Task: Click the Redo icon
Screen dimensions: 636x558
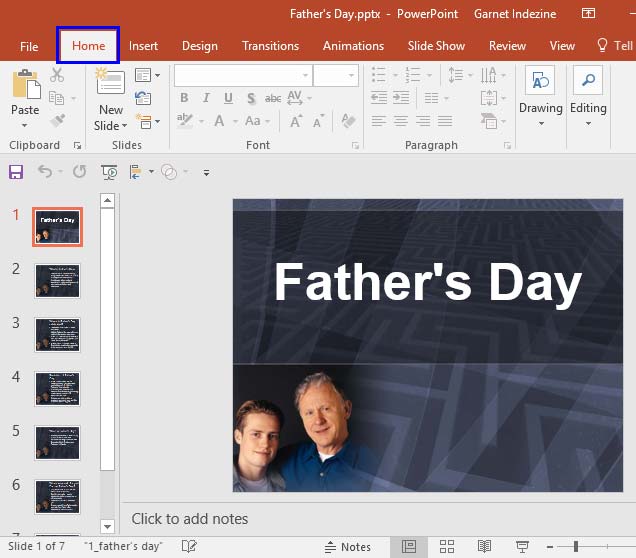Action: pyautogui.click(x=80, y=172)
